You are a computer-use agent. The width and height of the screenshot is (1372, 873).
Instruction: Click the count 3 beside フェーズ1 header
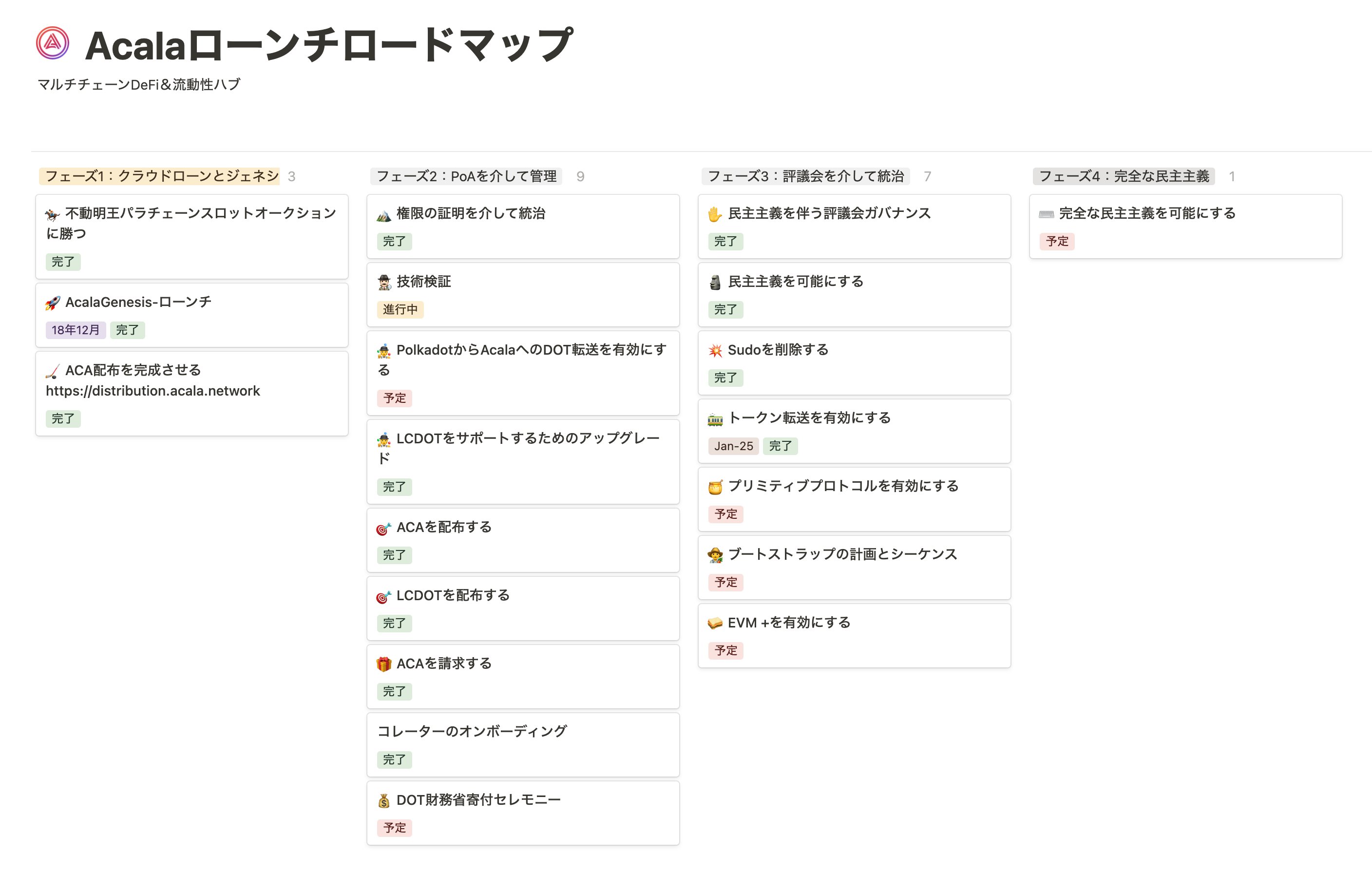(x=292, y=177)
